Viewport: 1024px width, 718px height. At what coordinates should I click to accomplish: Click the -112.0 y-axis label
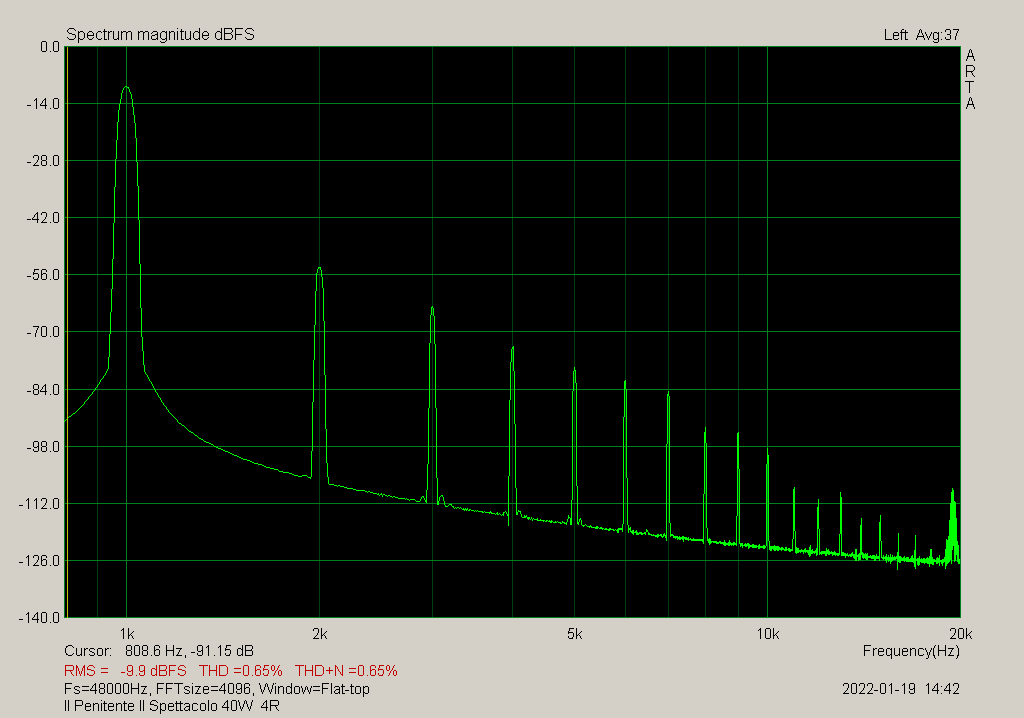click(x=40, y=504)
